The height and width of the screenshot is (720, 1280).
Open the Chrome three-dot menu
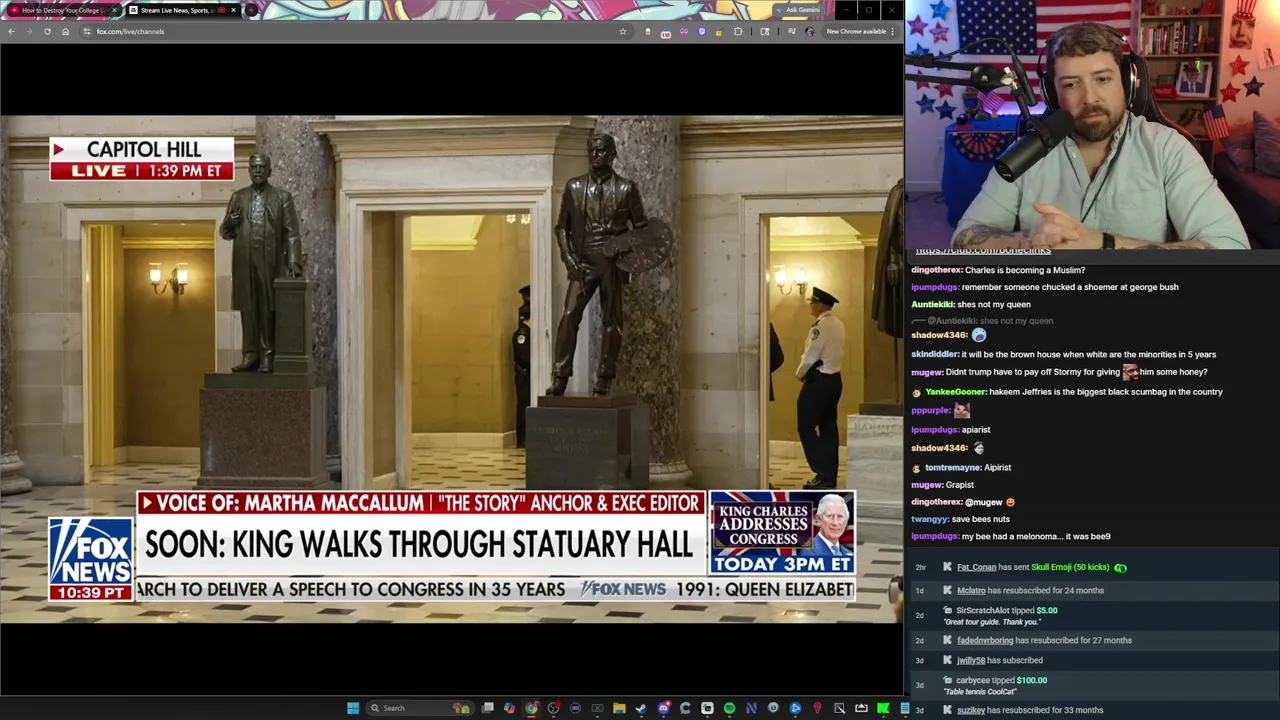point(892,31)
